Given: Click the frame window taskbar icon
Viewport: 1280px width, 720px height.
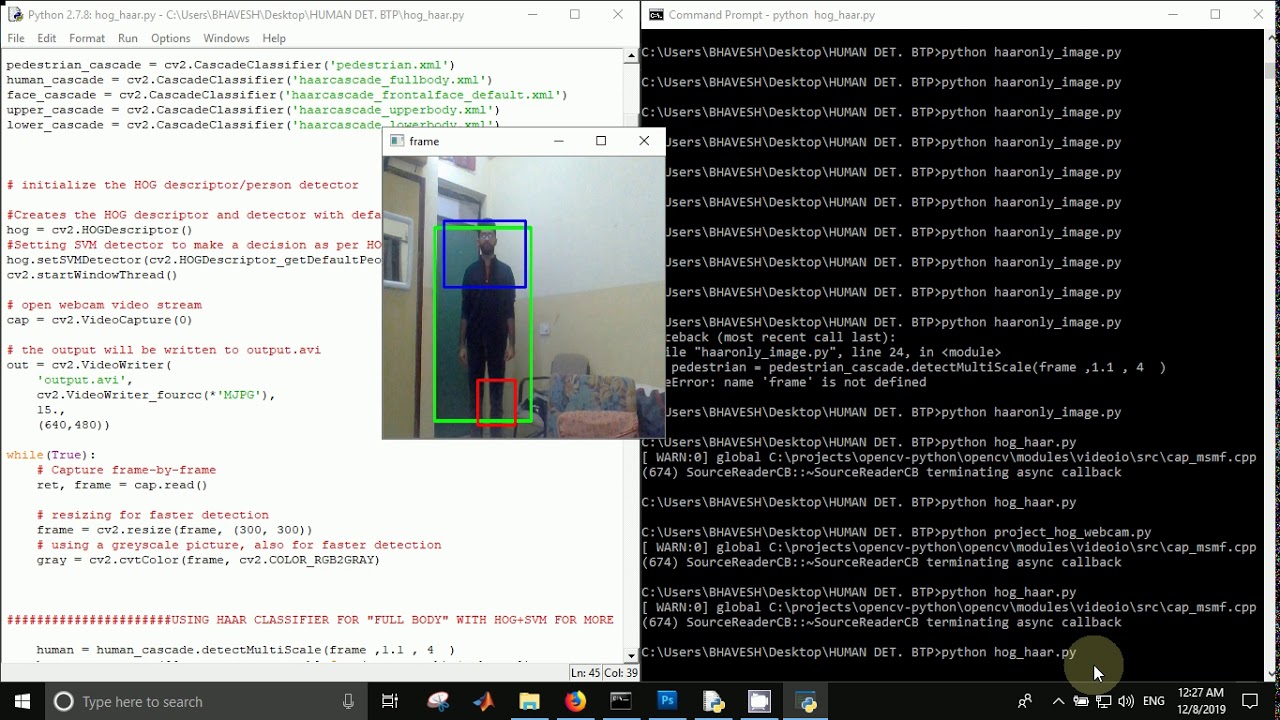Looking at the screenshot, I should (x=759, y=702).
